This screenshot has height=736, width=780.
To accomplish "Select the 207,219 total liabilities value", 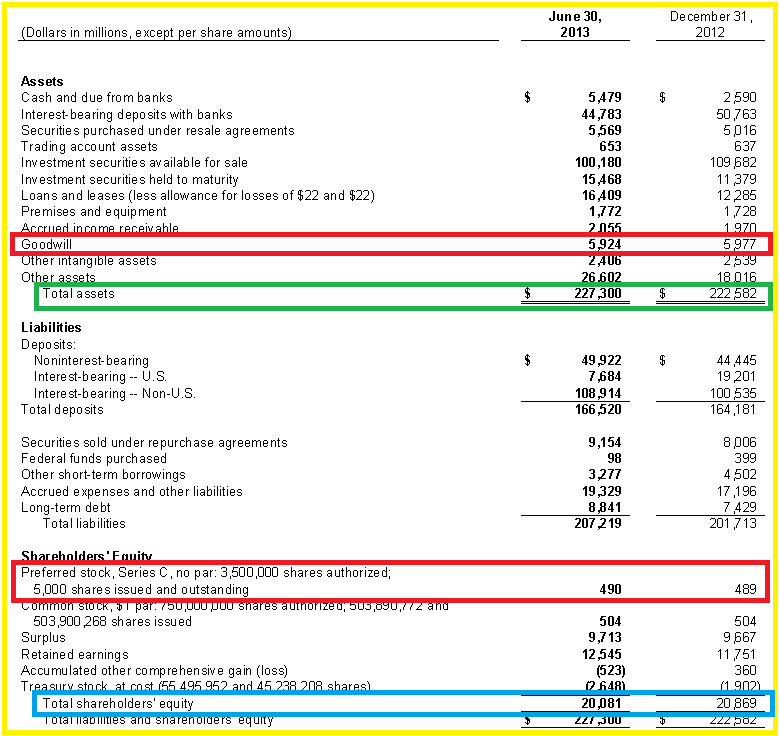I will 598,523.
